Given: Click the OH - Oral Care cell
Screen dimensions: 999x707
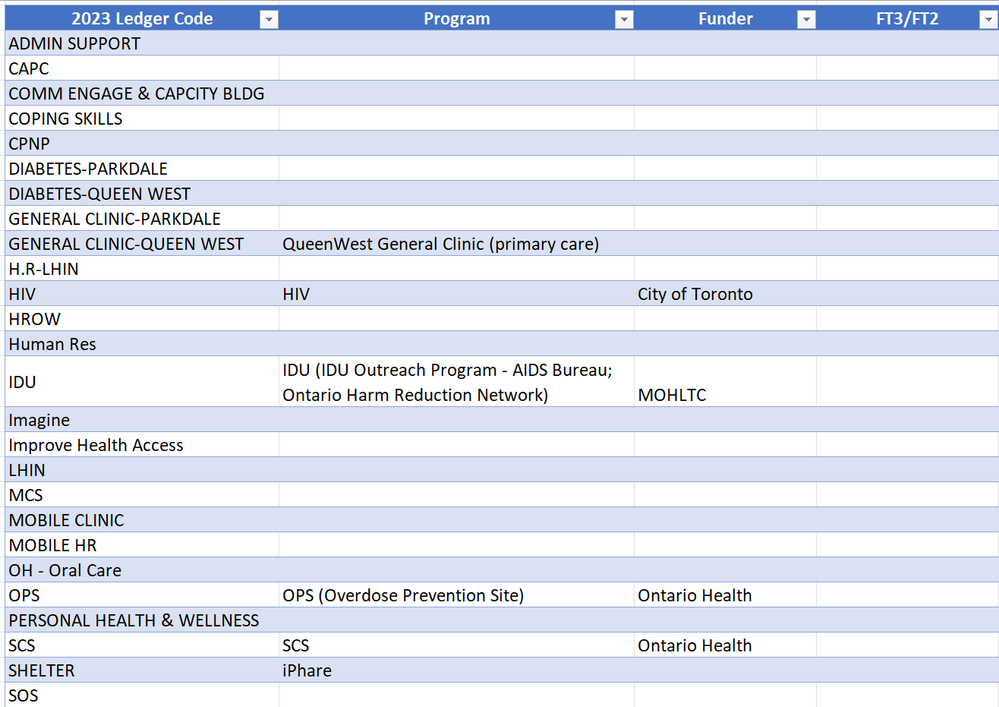Looking at the screenshot, I should pos(142,570).
